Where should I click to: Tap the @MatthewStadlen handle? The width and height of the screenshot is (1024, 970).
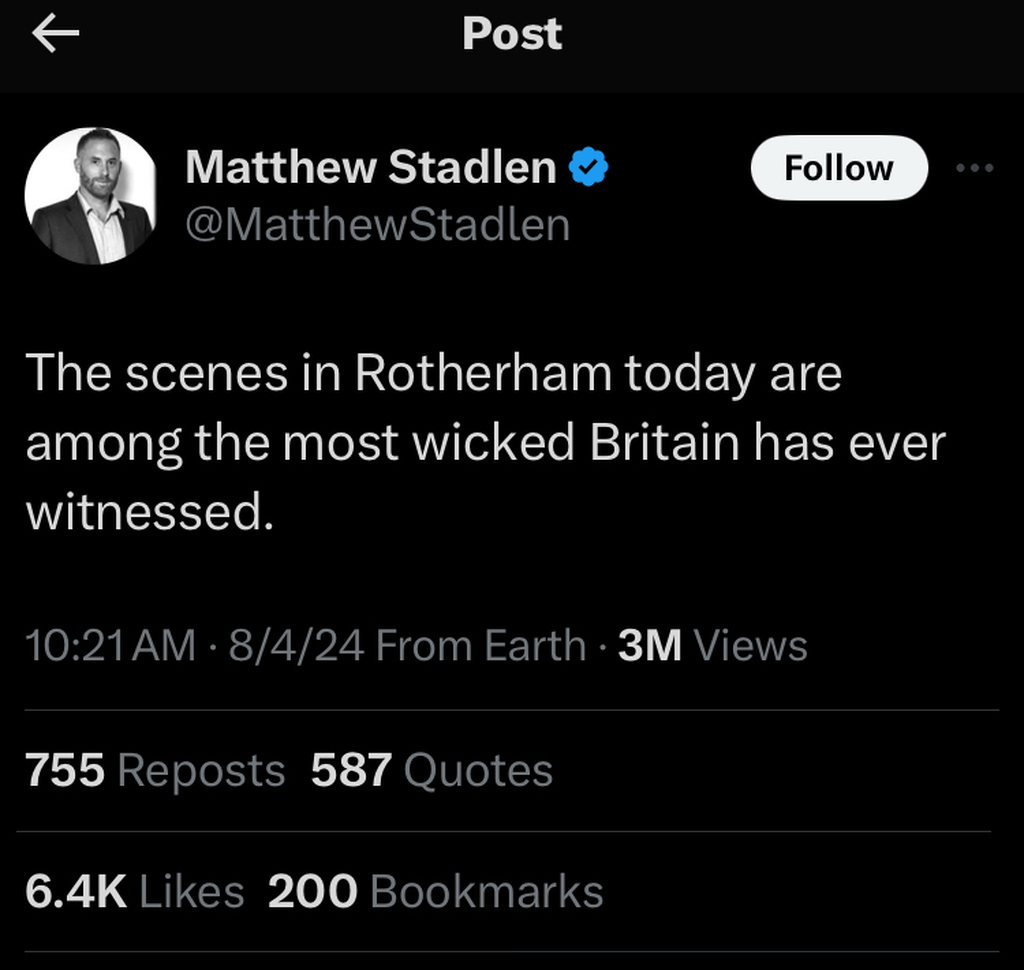[377, 225]
